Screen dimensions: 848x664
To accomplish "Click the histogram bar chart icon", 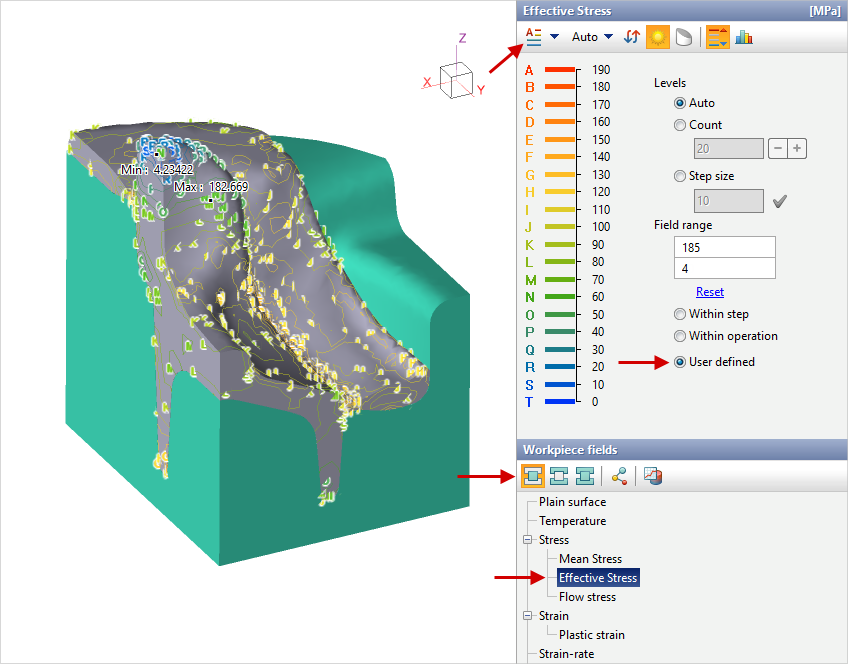I will point(744,36).
